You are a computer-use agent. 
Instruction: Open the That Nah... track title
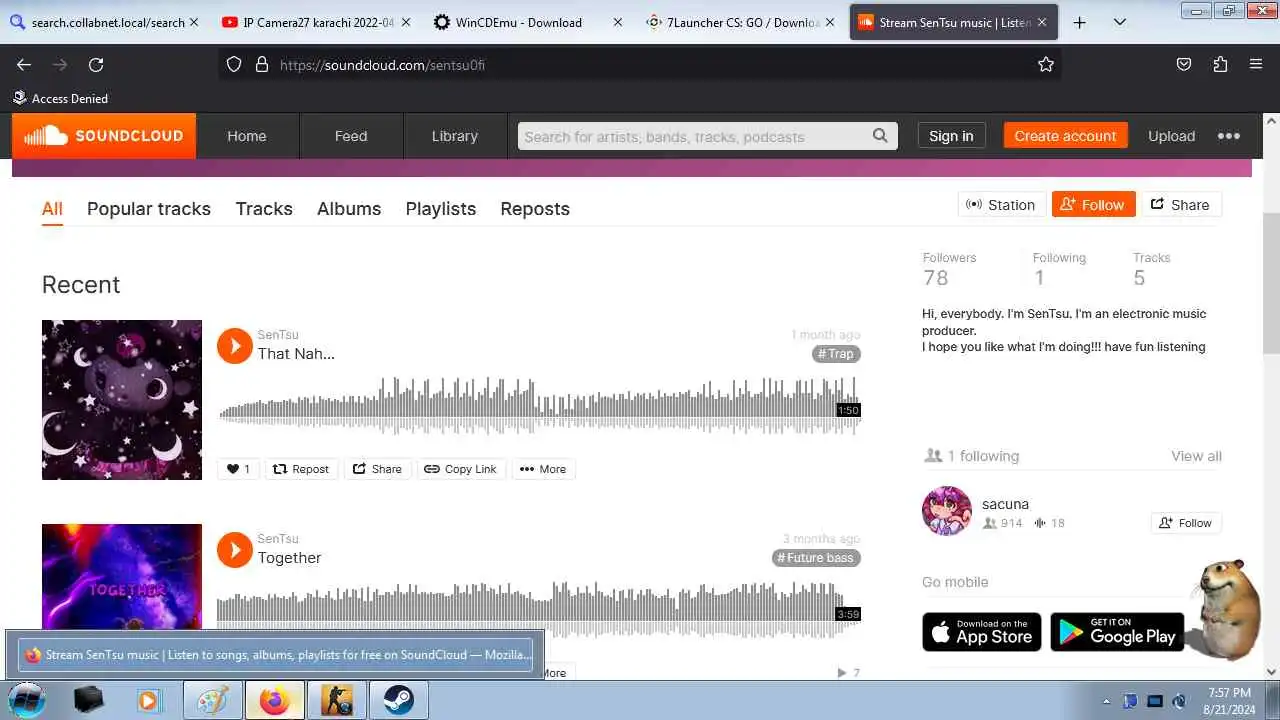296,354
